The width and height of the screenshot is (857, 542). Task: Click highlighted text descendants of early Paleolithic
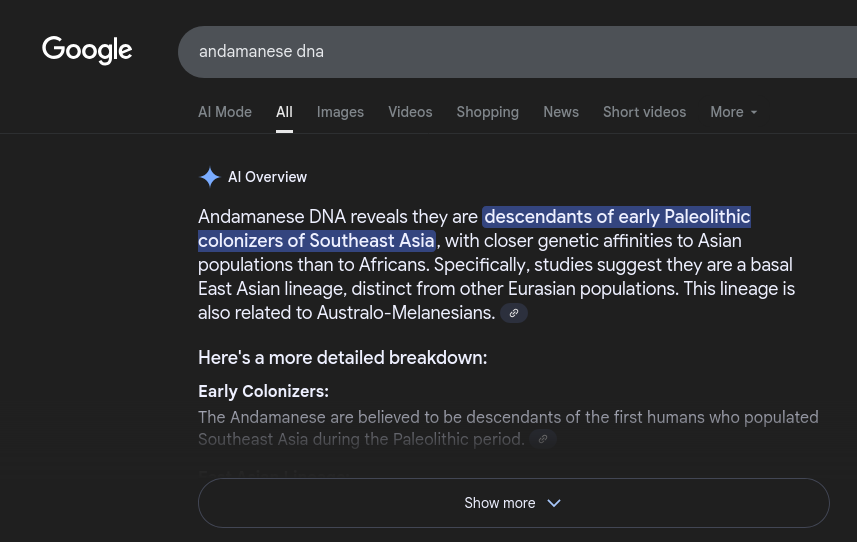tap(617, 217)
